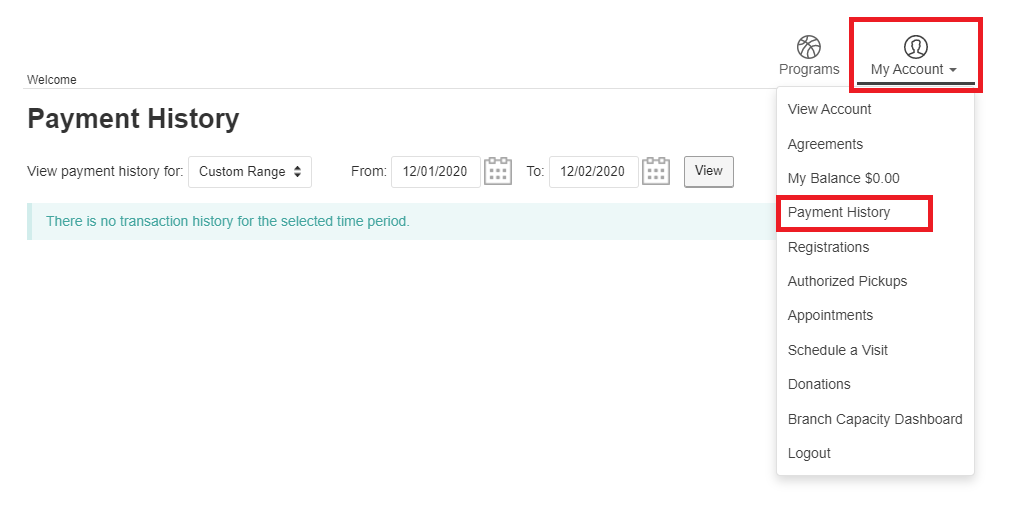The height and width of the screenshot is (512, 1035).
Task: Click the To date input field
Action: [593, 172]
